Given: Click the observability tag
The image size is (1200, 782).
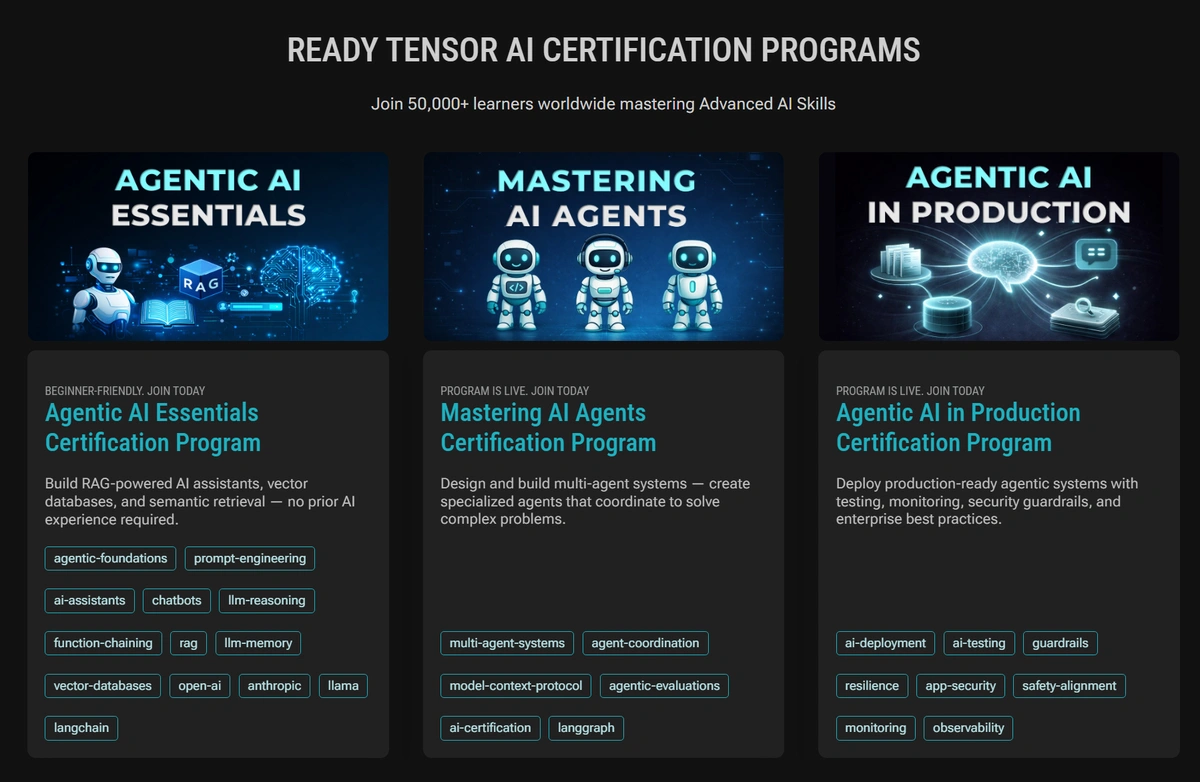Looking at the screenshot, I should click(x=968, y=728).
